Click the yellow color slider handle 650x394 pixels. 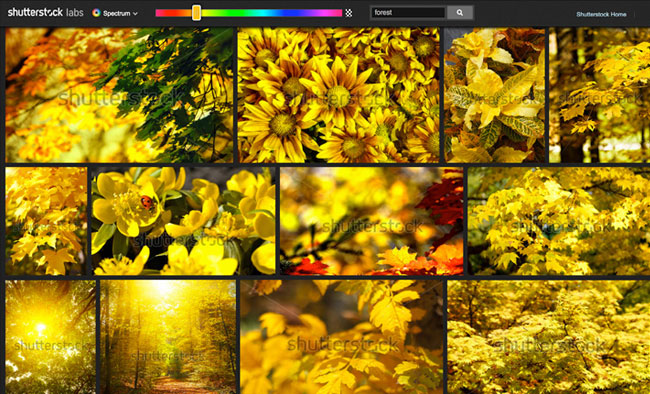pos(196,13)
